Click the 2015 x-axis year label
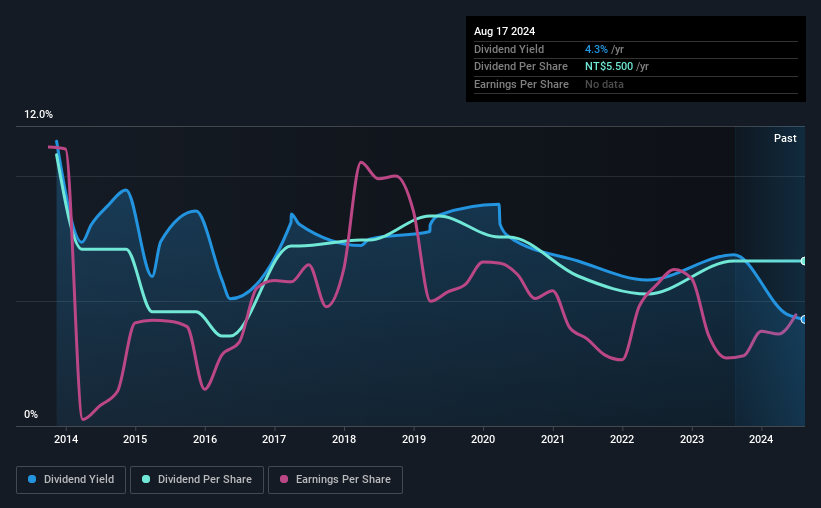Screen dimensions: 821x508 (135, 439)
